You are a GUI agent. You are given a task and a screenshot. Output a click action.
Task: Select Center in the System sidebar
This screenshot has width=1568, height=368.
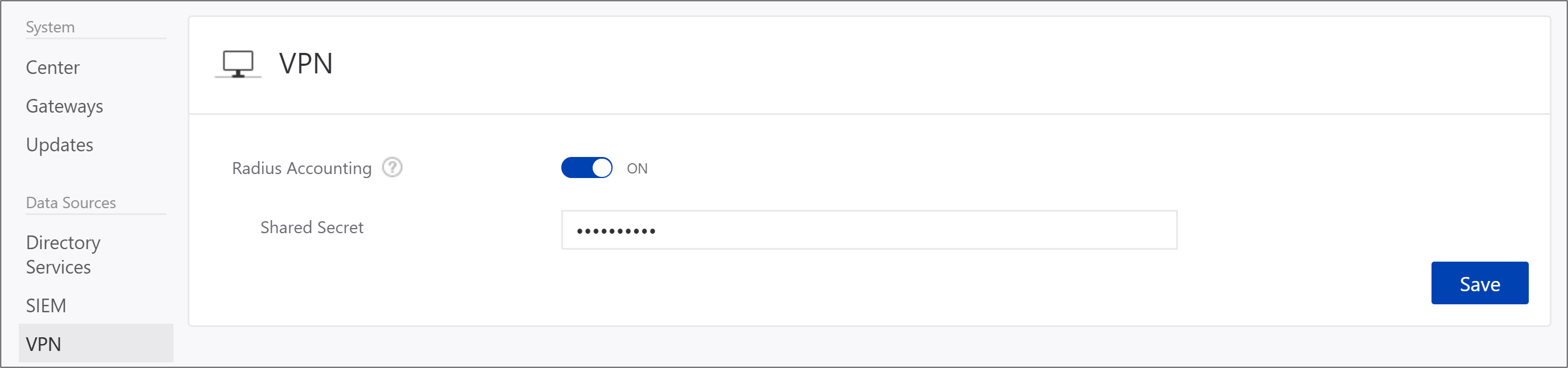[x=52, y=68]
